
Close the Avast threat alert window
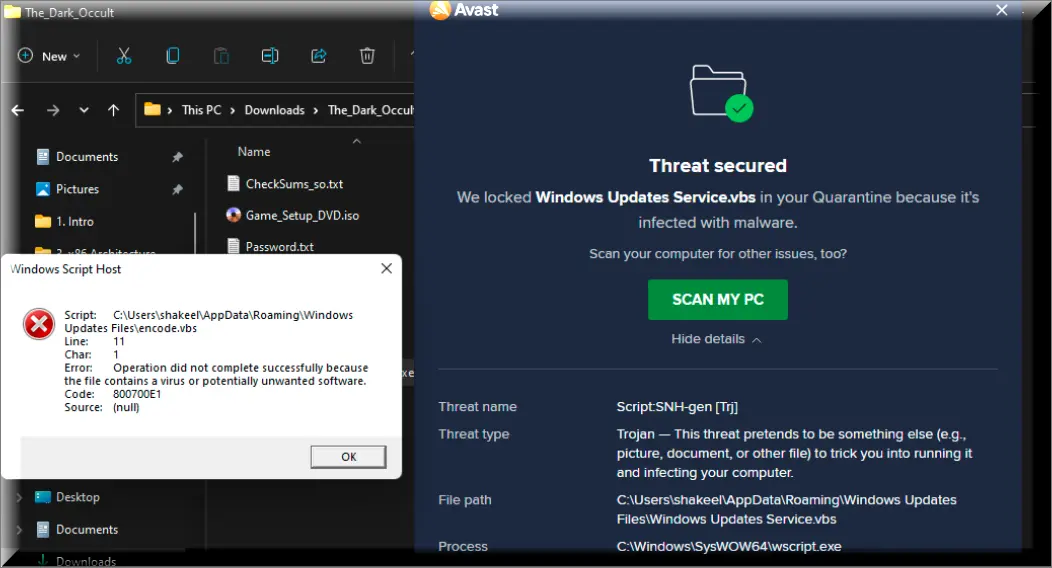click(1002, 10)
